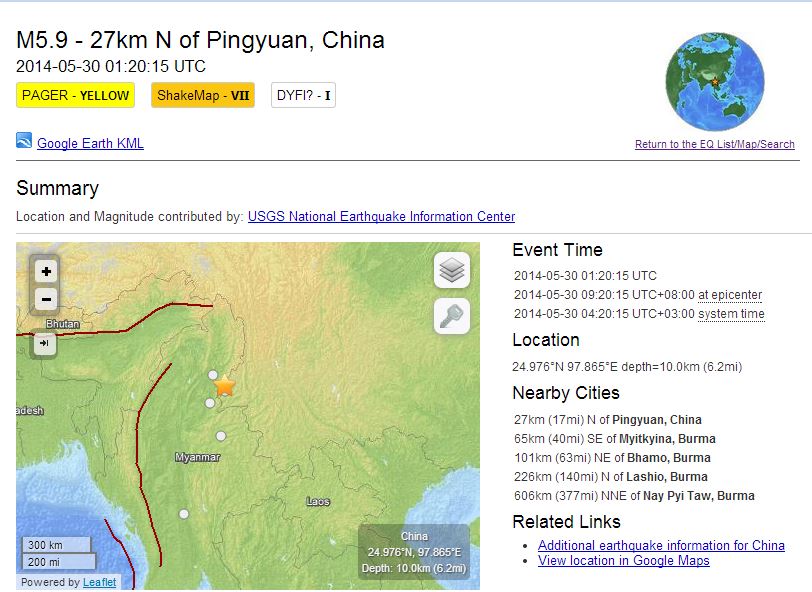Open the map wrench settings tool

tap(452, 316)
